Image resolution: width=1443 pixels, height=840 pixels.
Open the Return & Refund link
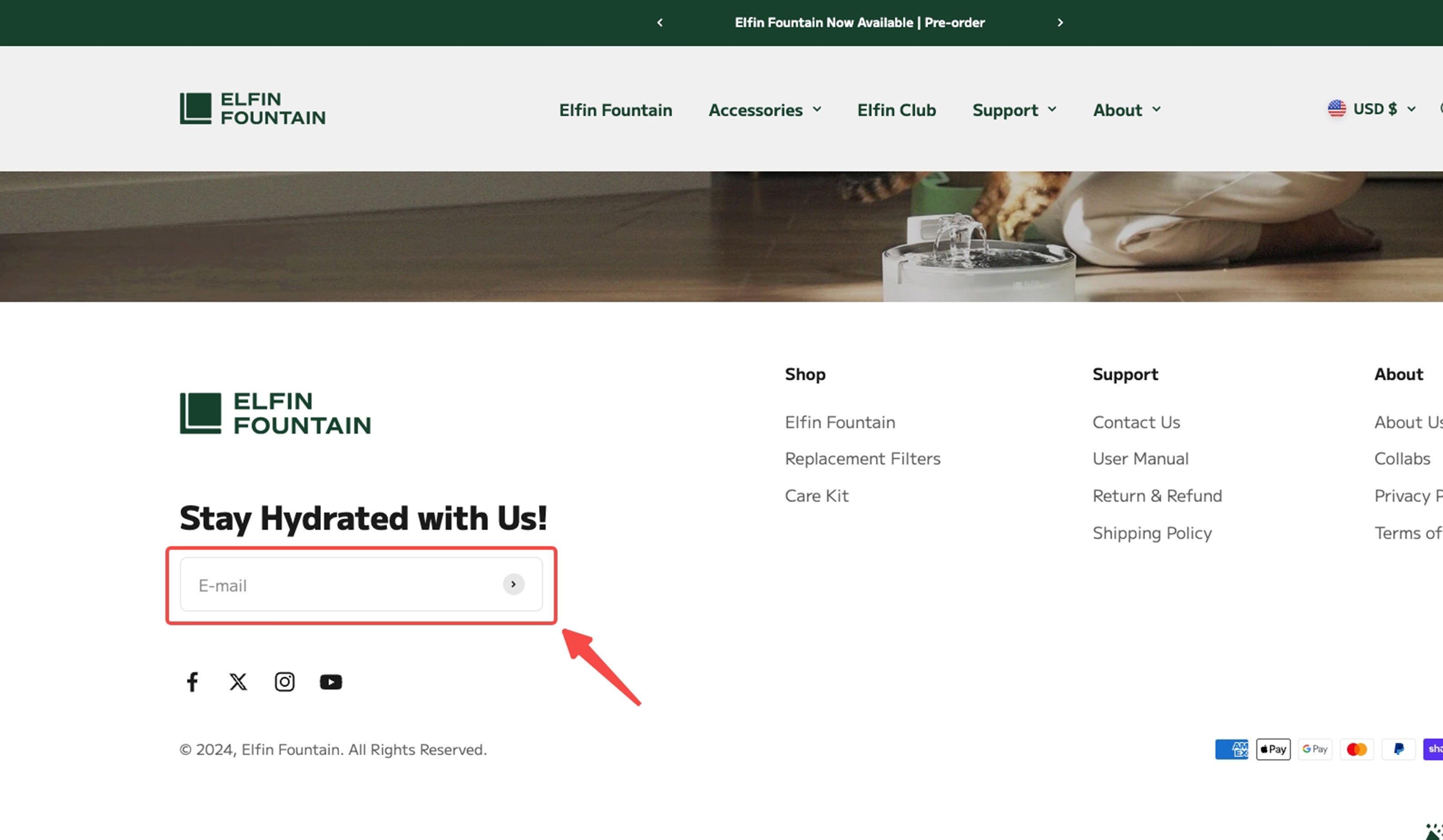pyautogui.click(x=1157, y=496)
